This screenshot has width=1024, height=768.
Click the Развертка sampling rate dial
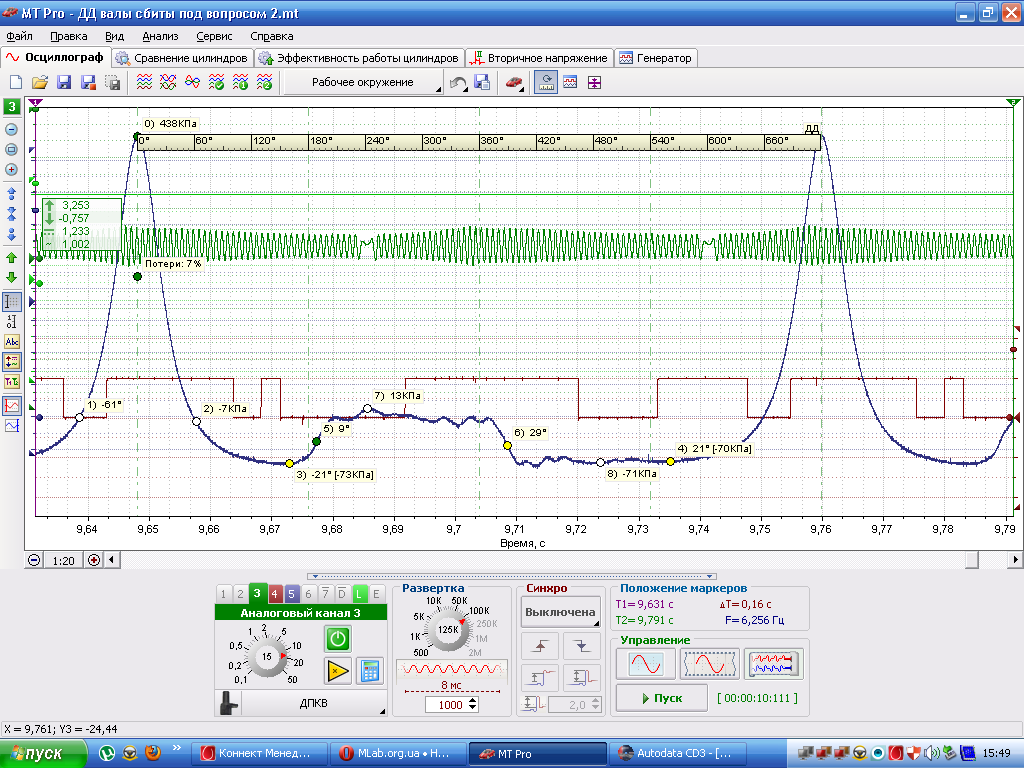coord(448,629)
